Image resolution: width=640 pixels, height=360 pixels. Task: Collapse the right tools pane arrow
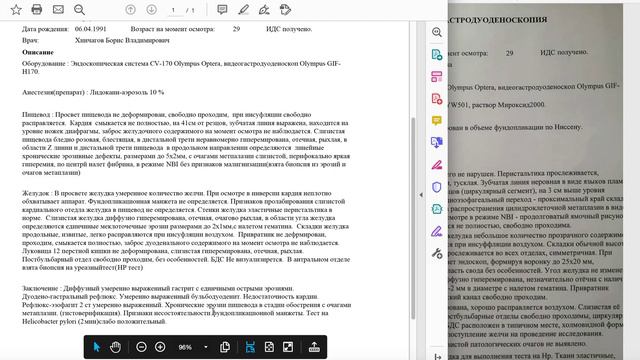coord(421,195)
